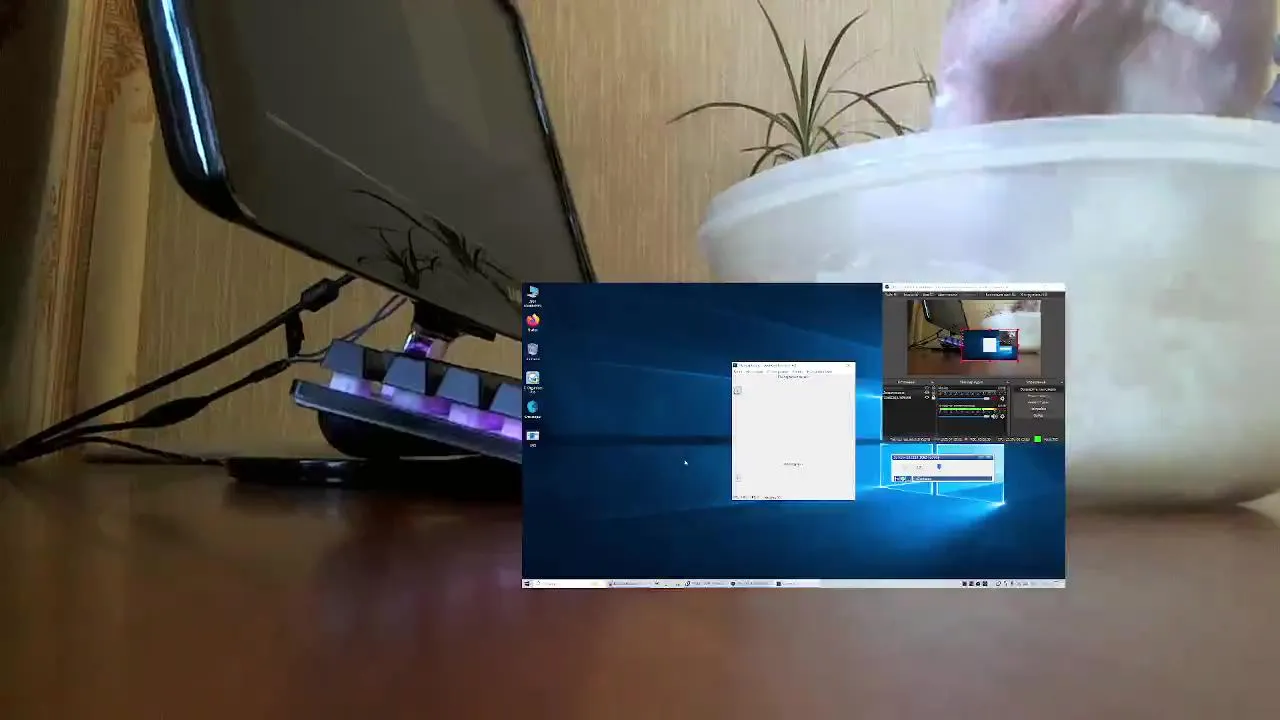Viewport: 1280px width, 720px height.
Task: Adjust the lower mixer channel volume slider
Action: point(964,416)
